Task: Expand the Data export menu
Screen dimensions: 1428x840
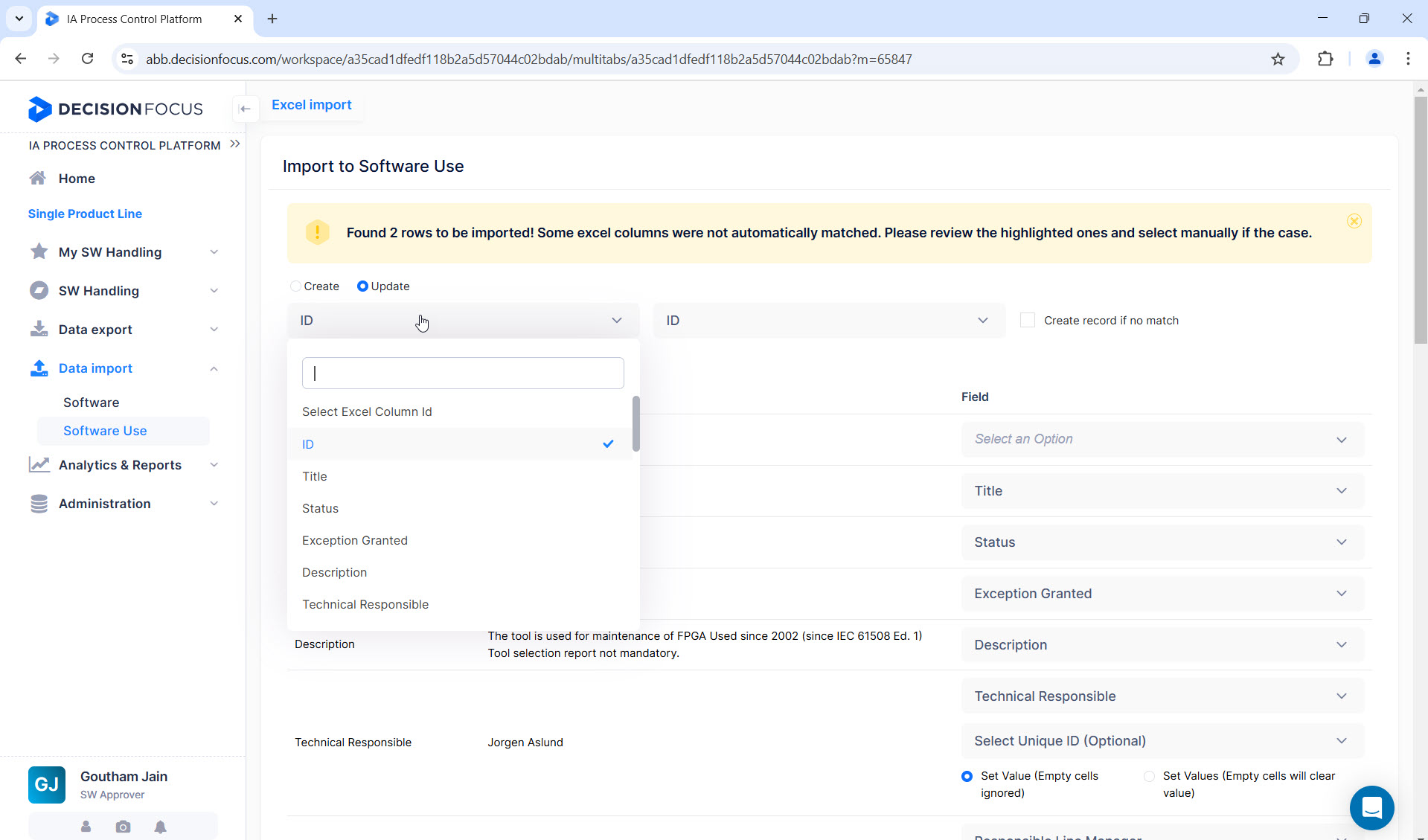Action: point(214,329)
